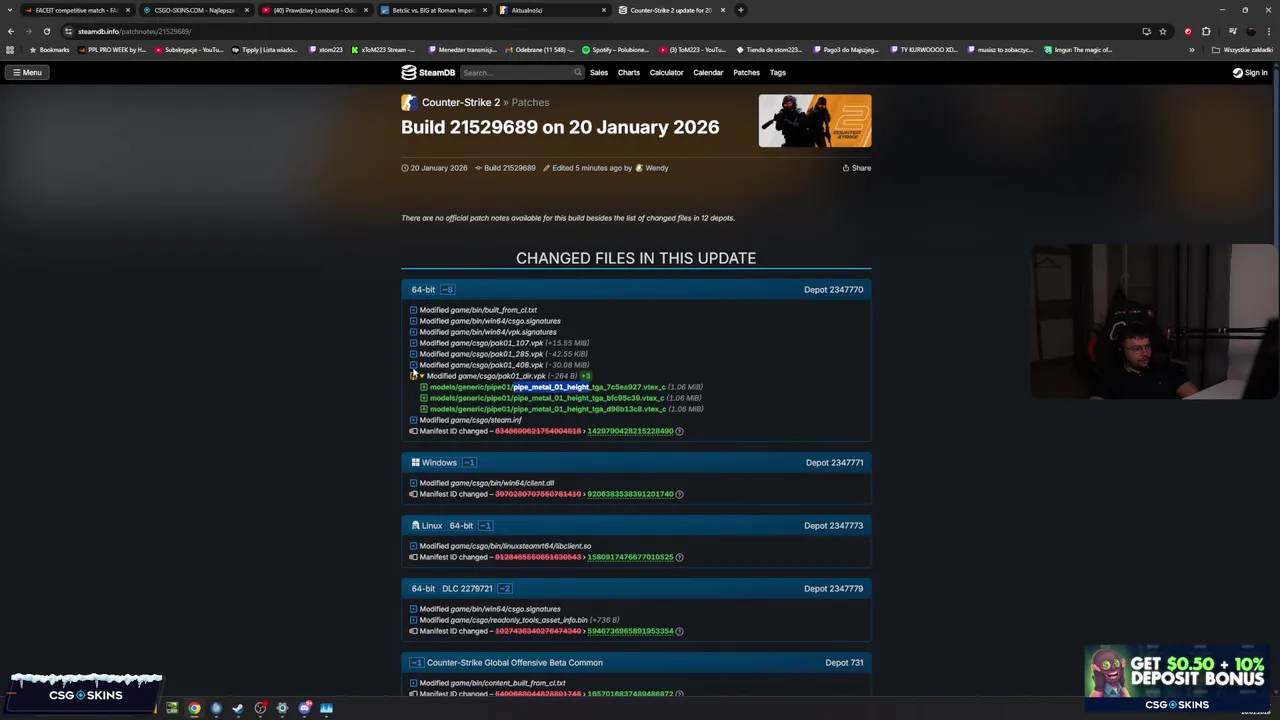The width and height of the screenshot is (1280, 720).
Task: Open the Steam taskbar icon
Action: [238, 708]
